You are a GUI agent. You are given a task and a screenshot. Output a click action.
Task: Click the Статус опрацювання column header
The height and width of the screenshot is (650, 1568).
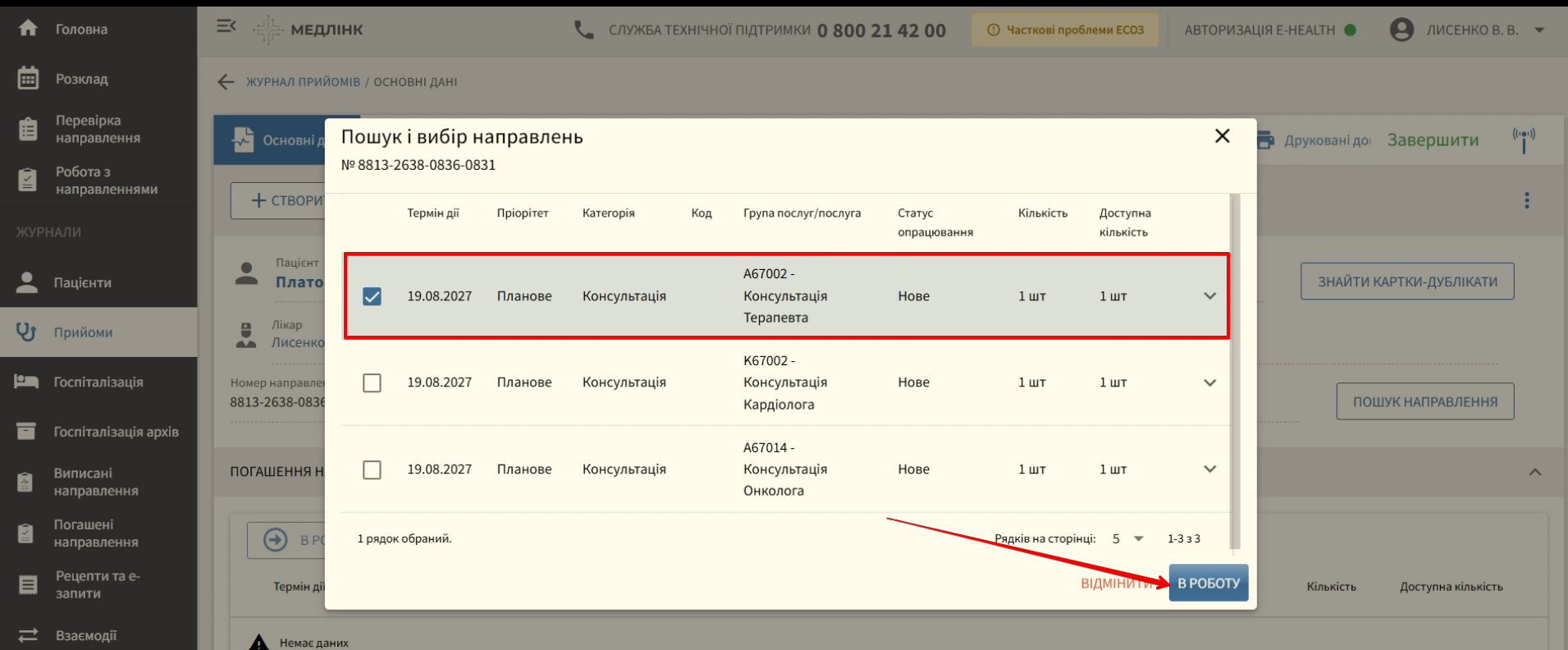pyautogui.click(x=935, y=222)
